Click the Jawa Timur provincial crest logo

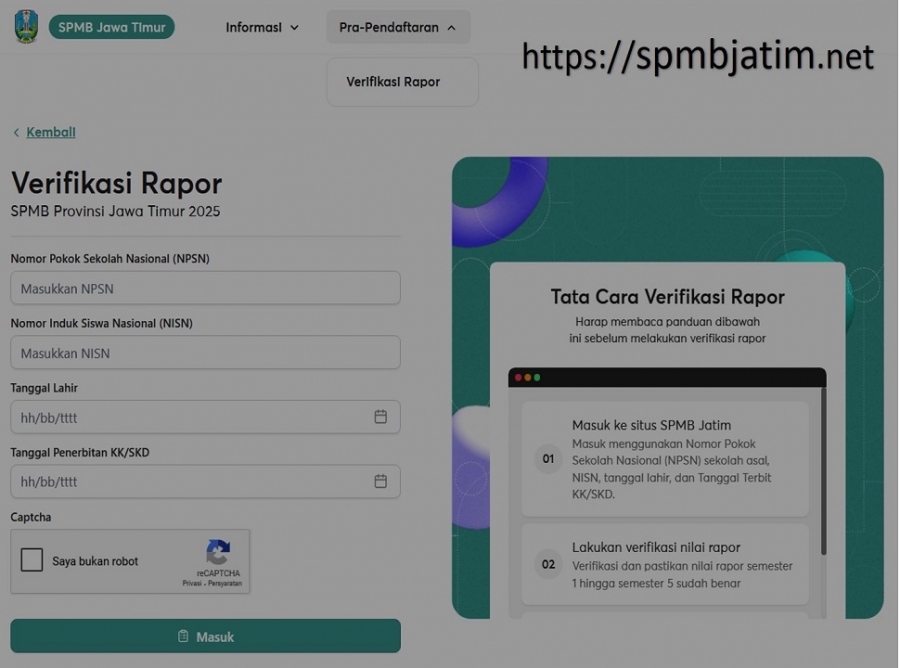25,26
